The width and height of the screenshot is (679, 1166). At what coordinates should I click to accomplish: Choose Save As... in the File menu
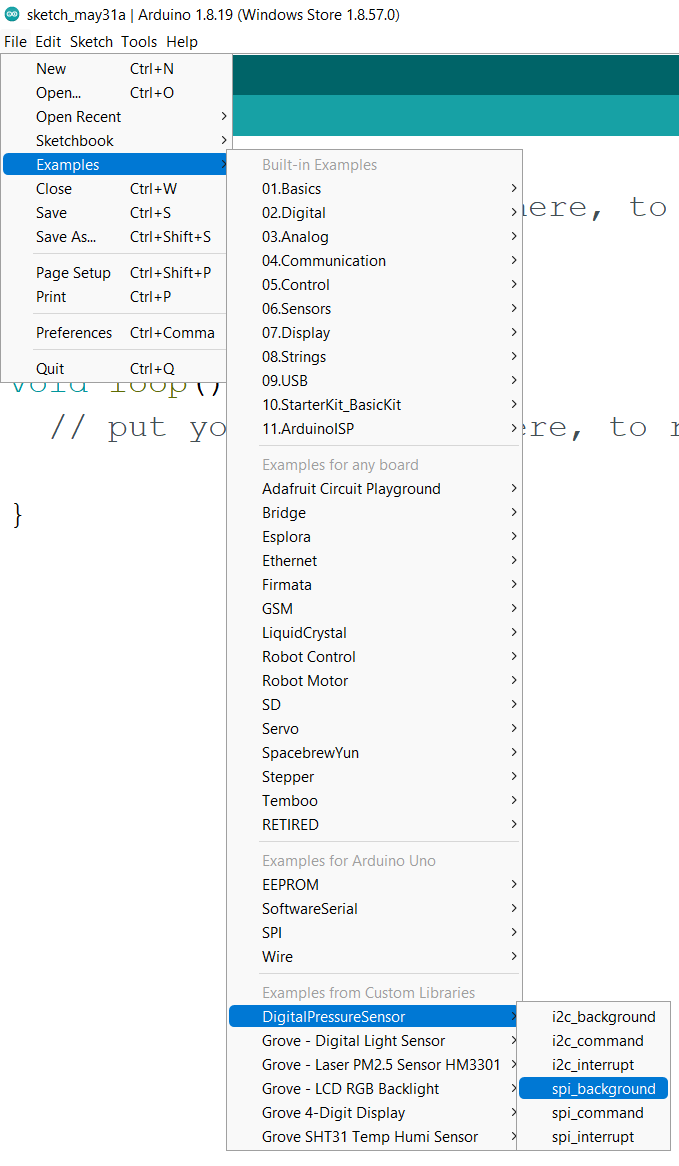pyautogui.click(x=117, y=236)
